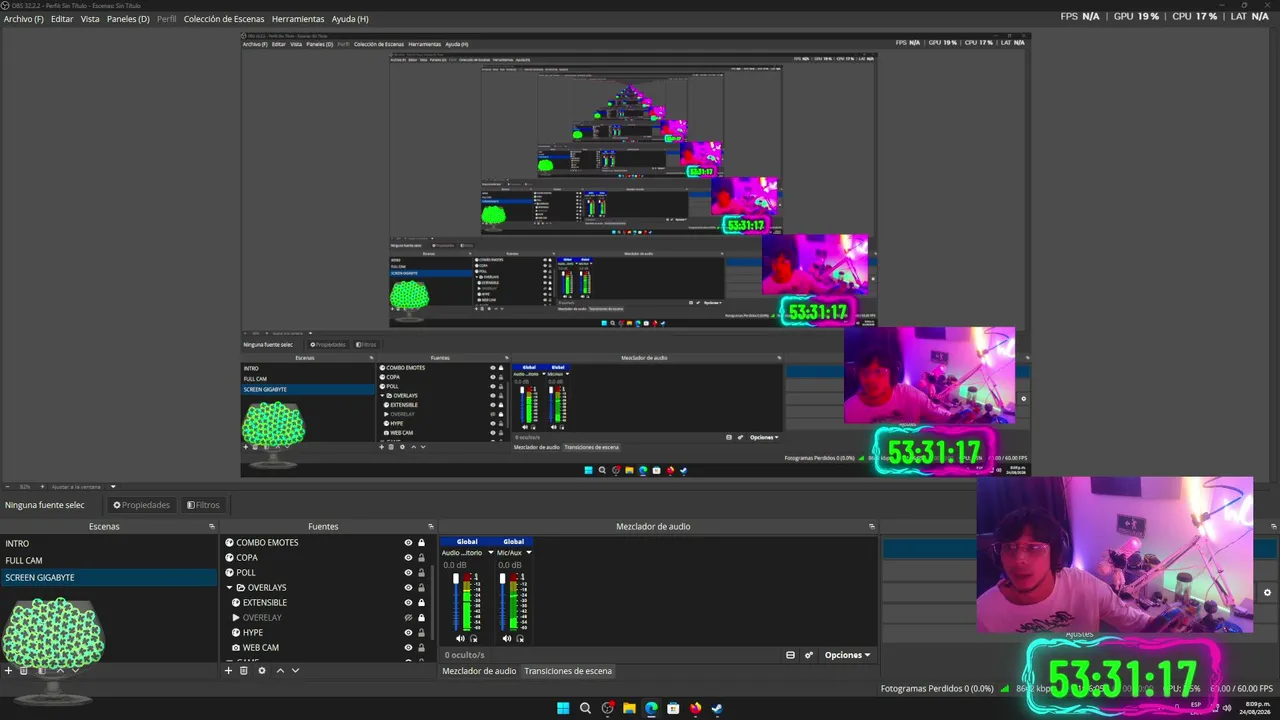1280x720 pixels.
Task: Select the EXTENSIBLE source
Action: coord(265,603)
